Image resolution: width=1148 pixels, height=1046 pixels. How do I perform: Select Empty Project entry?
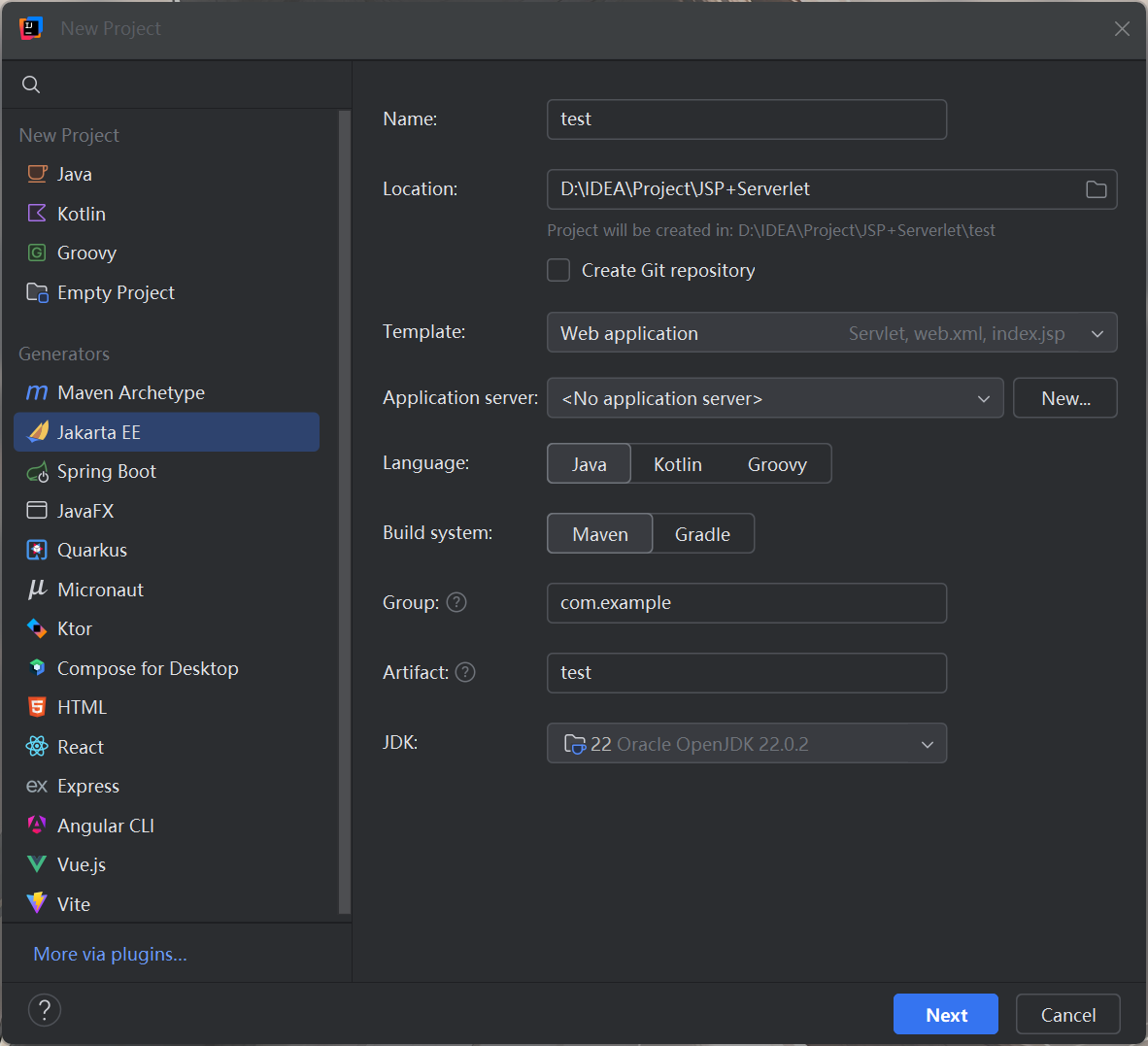click(166, 292)
